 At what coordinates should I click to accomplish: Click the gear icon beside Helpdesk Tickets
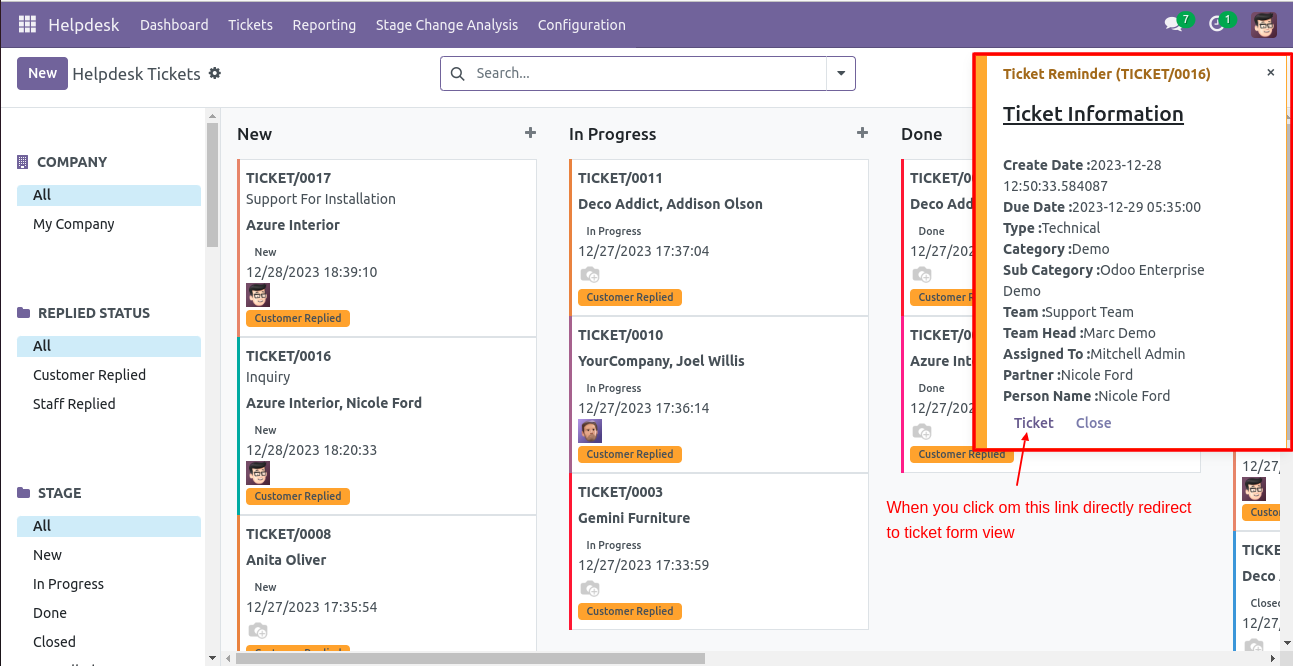[215, 73]
